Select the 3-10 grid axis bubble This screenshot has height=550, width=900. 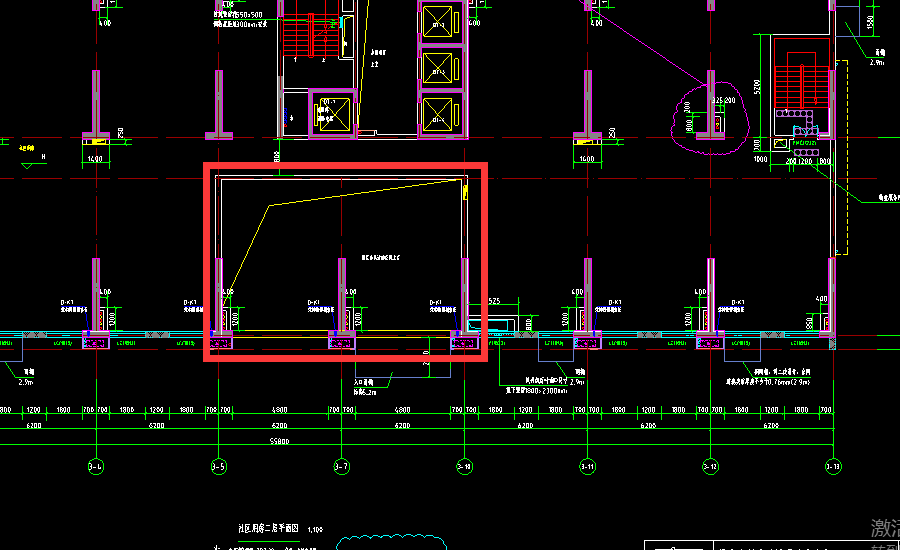click(x=464, y=466)
